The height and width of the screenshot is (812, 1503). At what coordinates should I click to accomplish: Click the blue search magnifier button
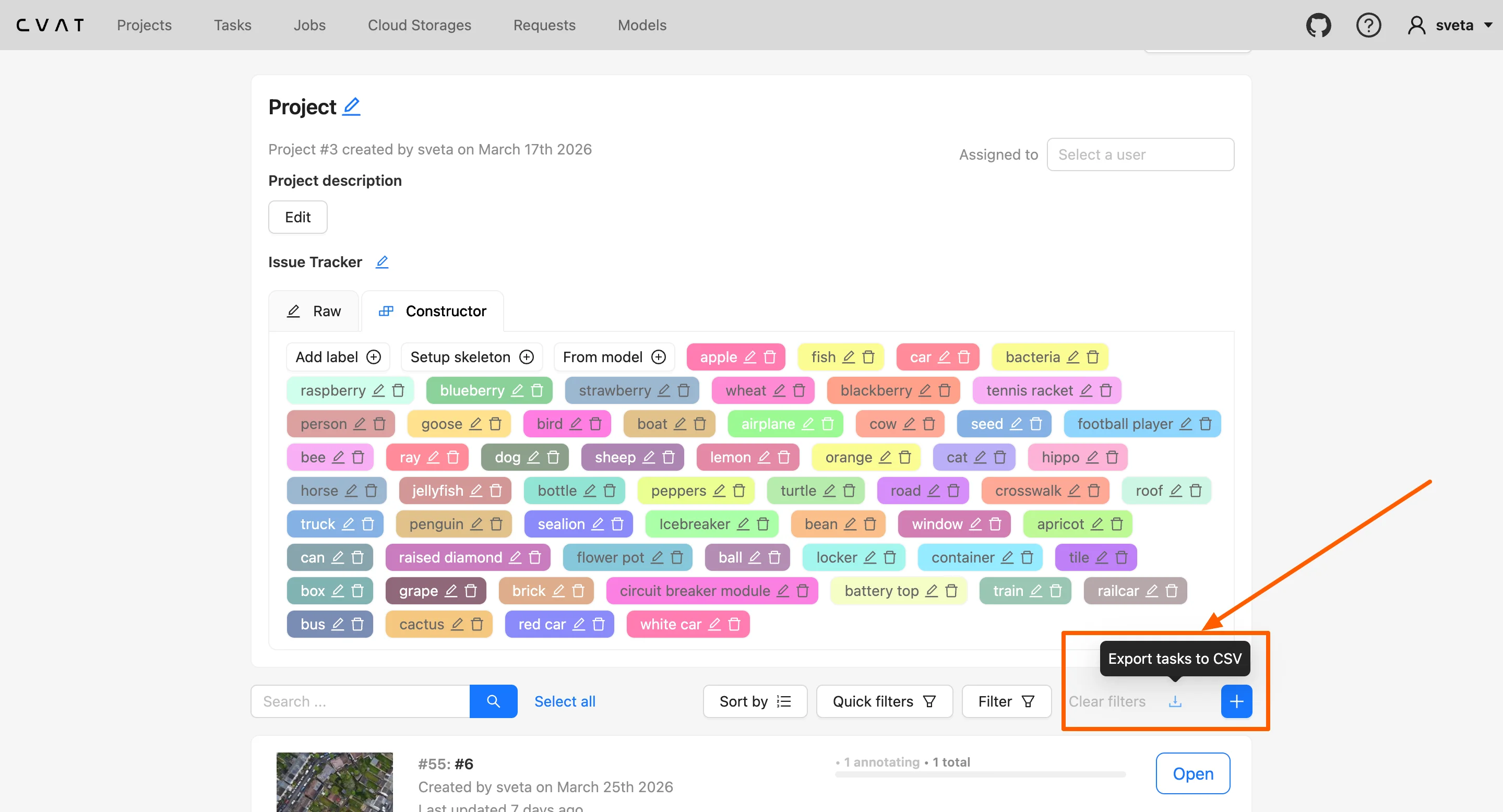493,701
